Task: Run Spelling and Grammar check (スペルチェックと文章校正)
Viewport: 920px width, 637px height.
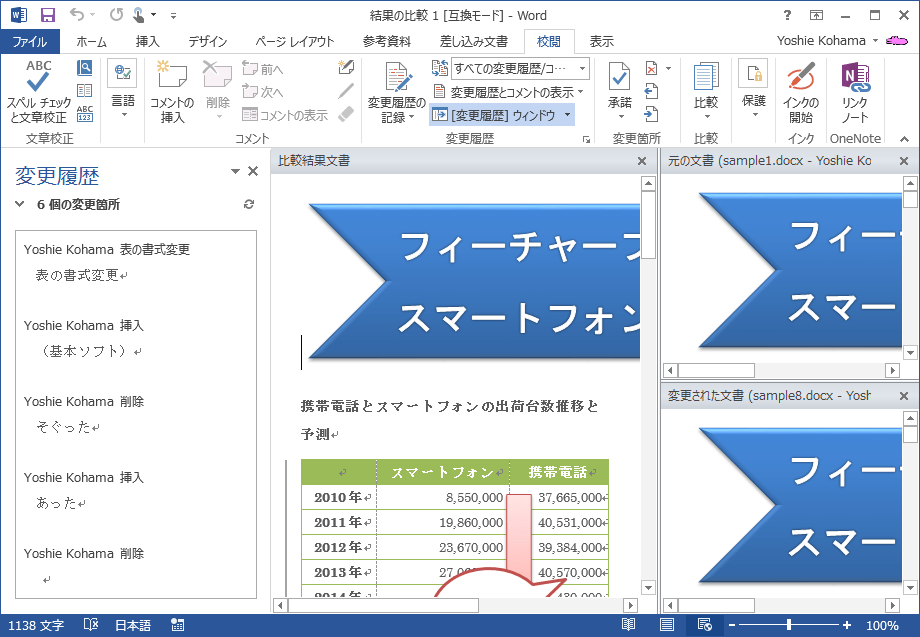Action: tap(39, 91)
